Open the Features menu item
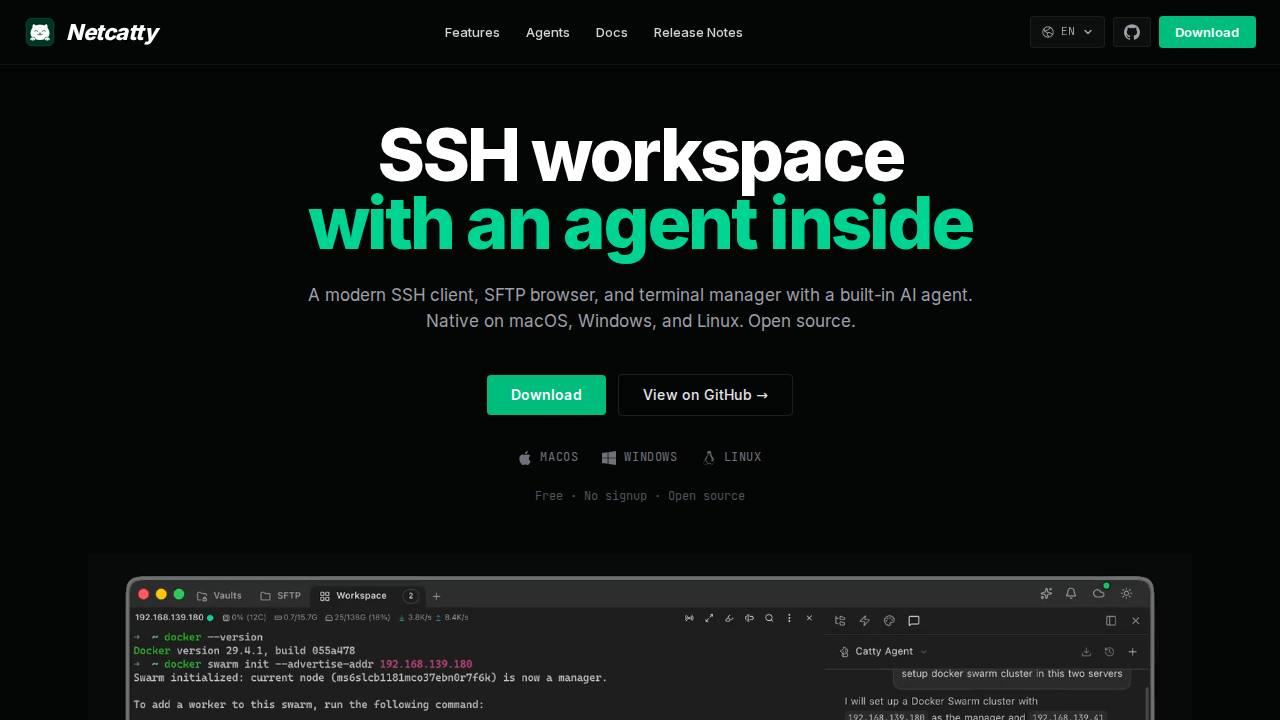The width and height of the screenshot is (1280, 720). click(472, 32)
